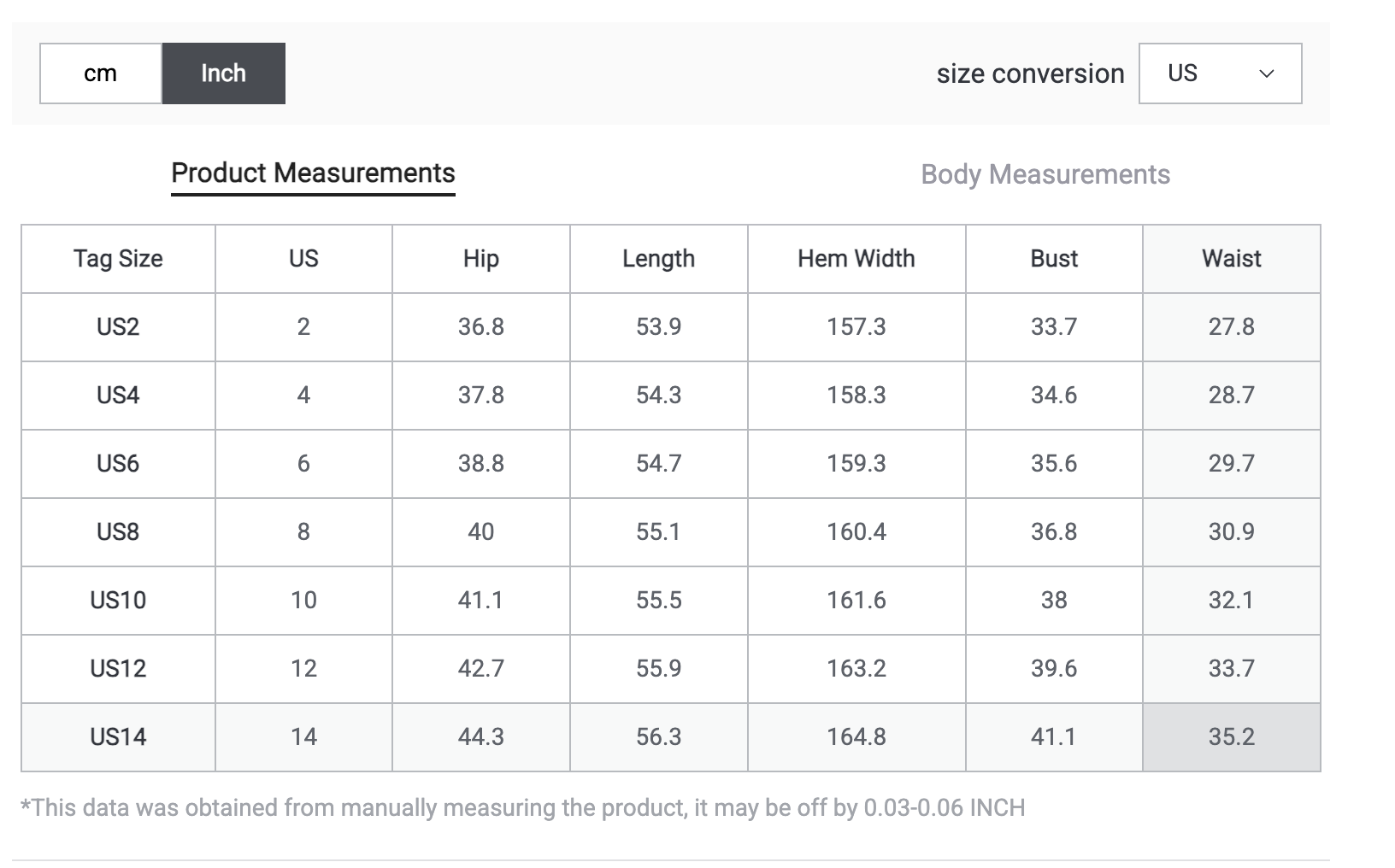The width and height of the screenshot is (1395, 868).
Task: Click the US12 tag size cell
Action: coord(118,669)
